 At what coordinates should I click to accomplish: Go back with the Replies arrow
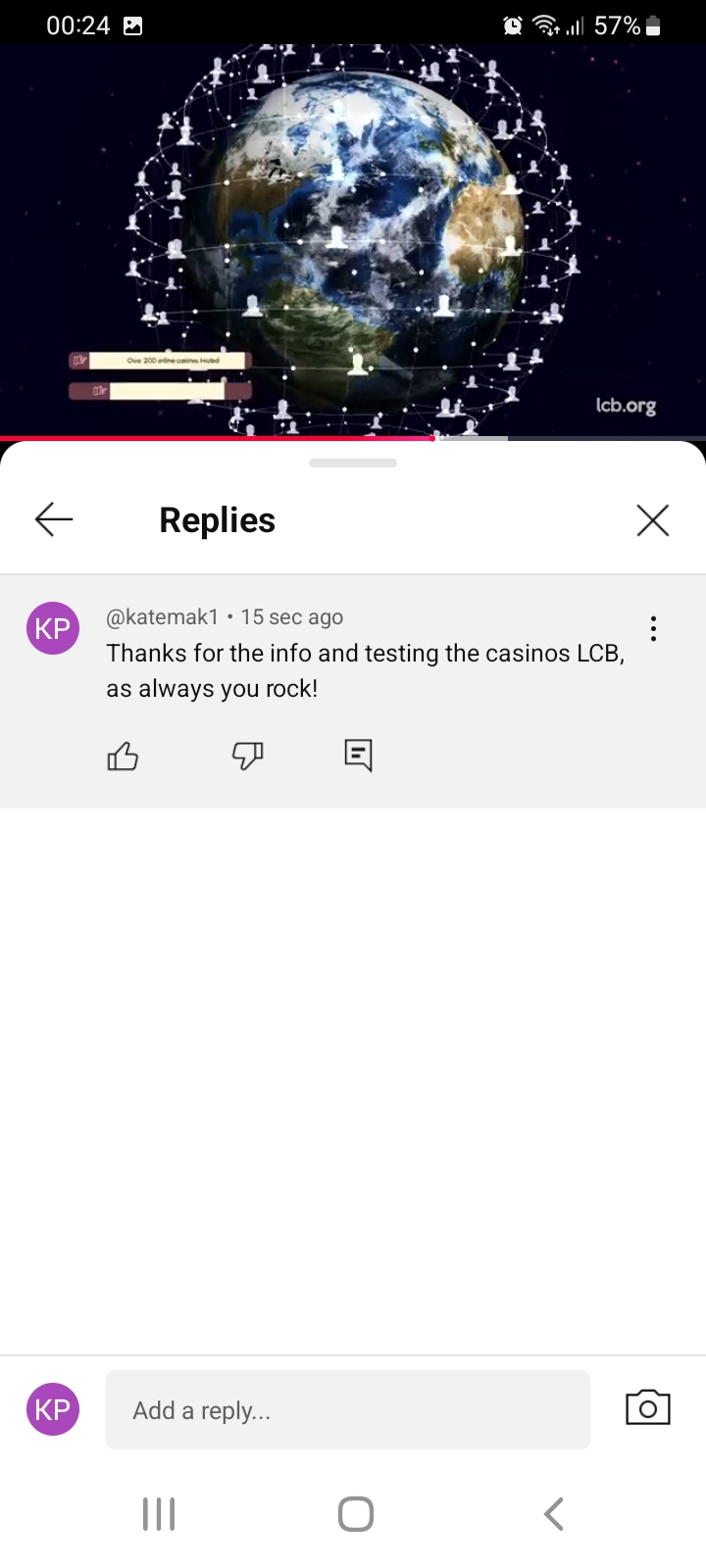point(54,519)
